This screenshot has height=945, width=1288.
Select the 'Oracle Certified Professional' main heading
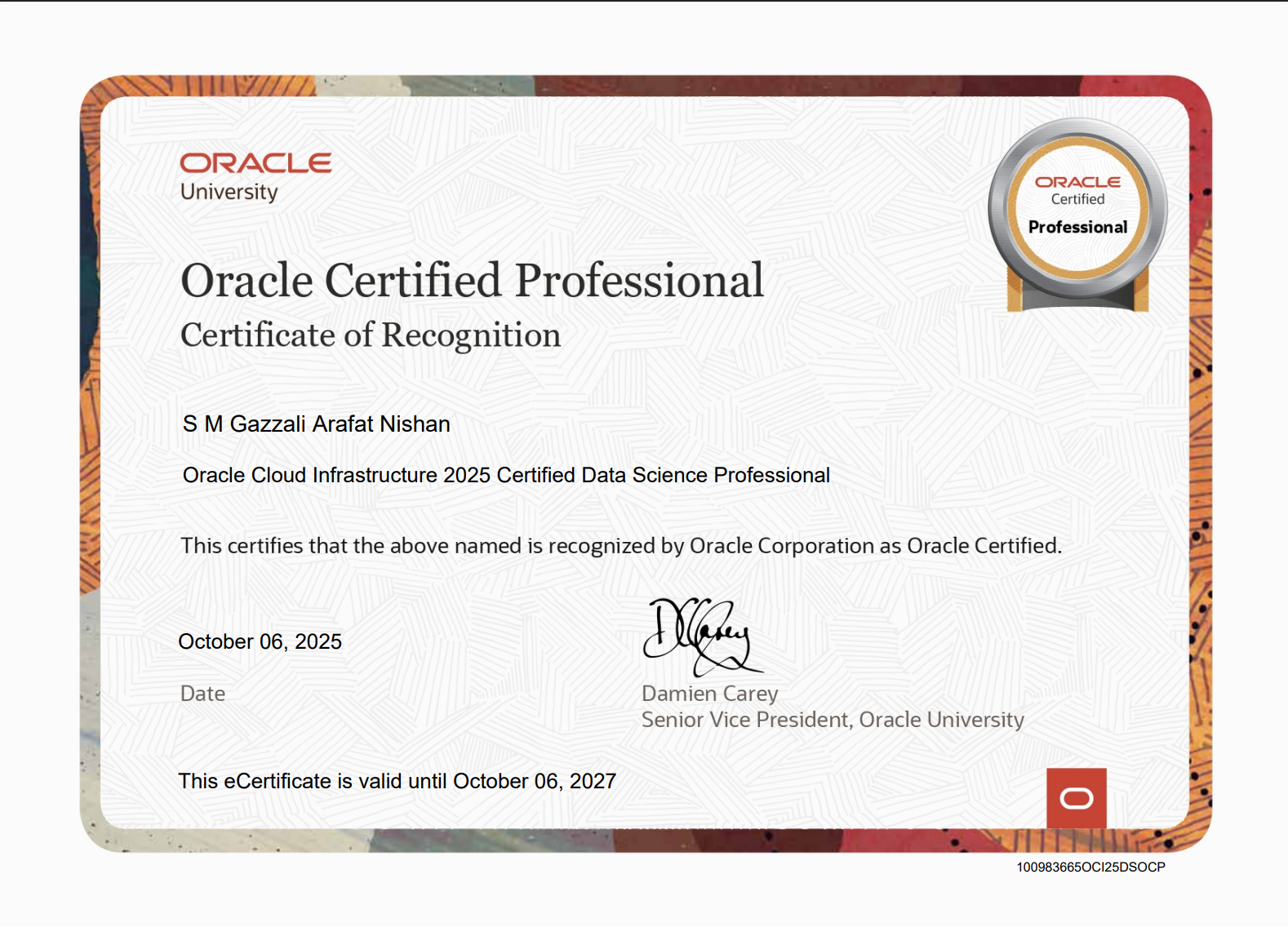point(472,281)
